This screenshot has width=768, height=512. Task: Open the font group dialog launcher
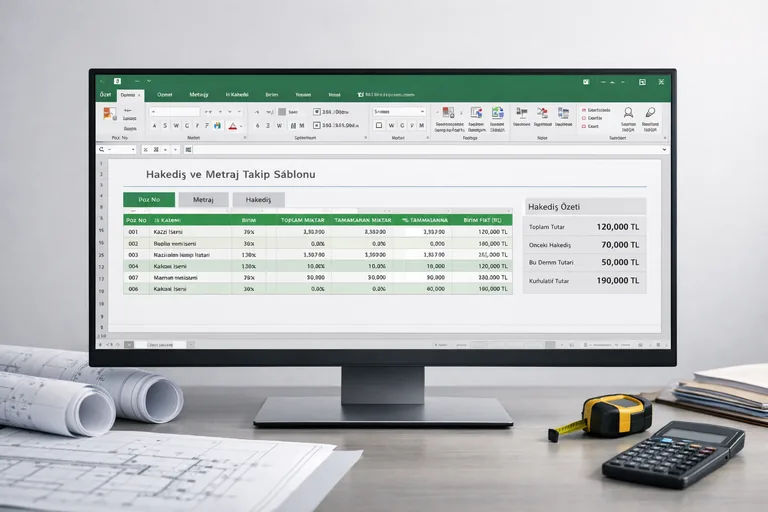[244, 138]
